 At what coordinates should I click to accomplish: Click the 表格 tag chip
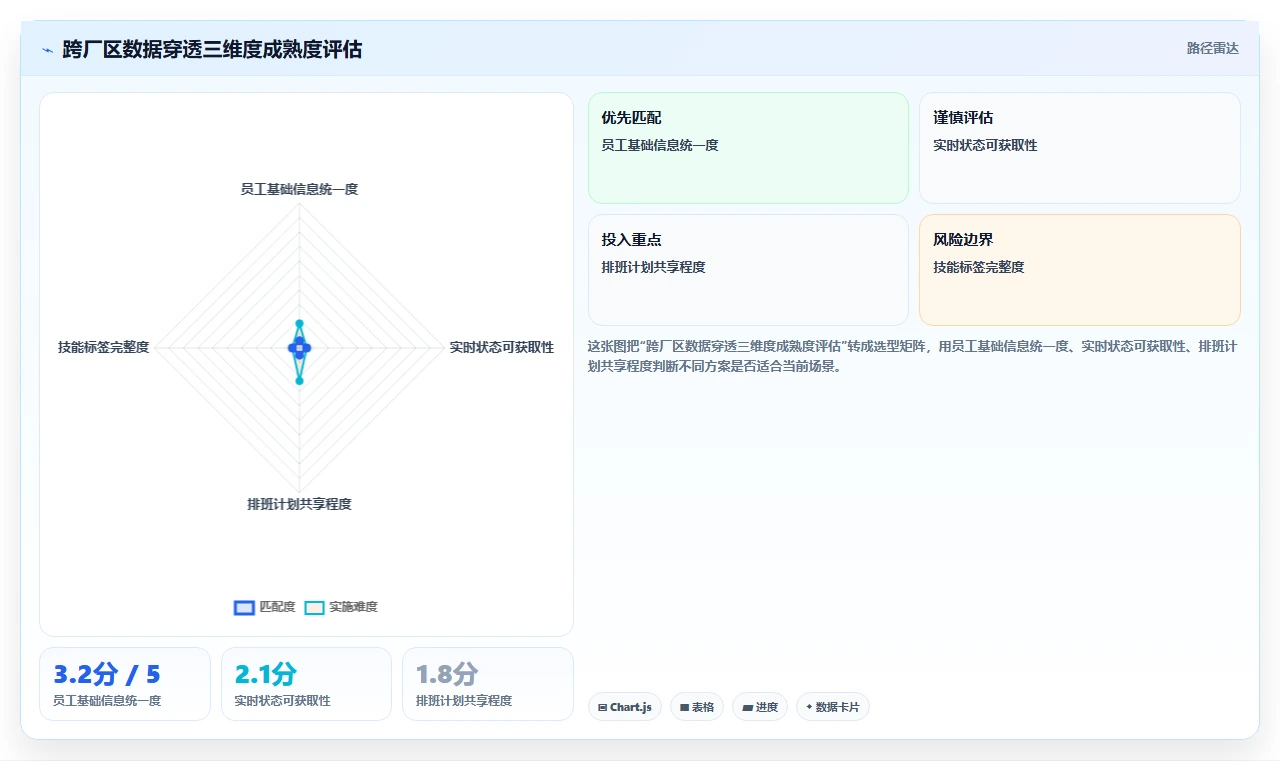point(697,707)
